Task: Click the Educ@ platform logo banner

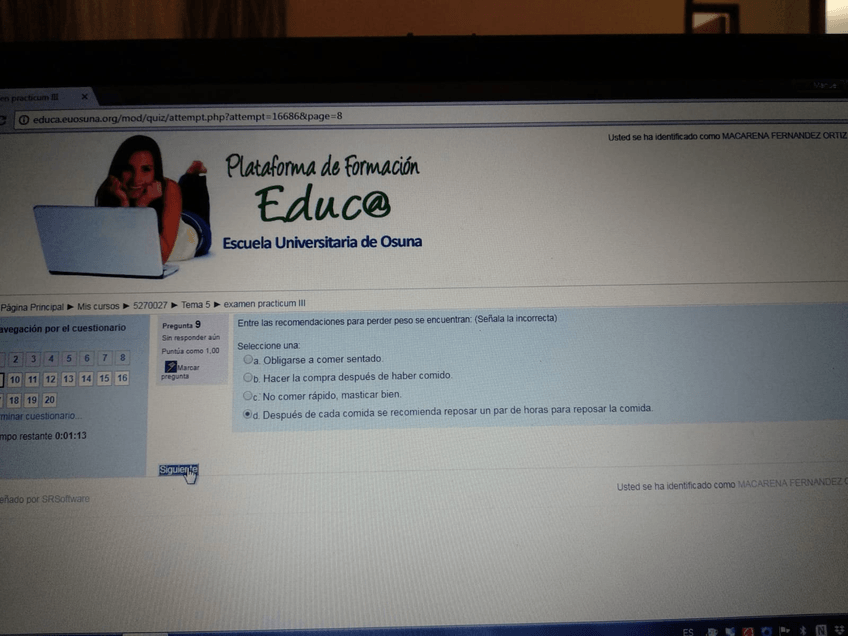Action: click(x=227, y=206)
